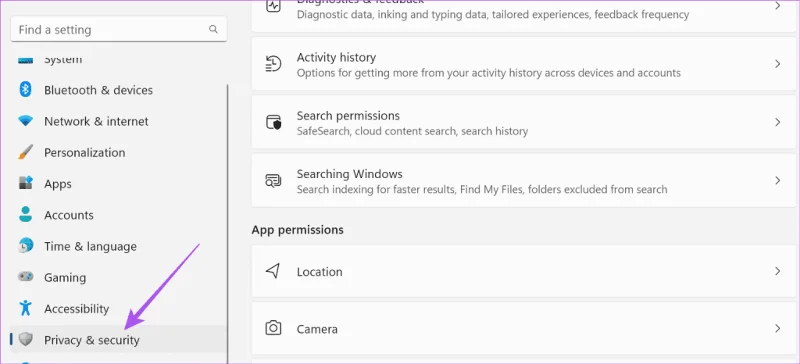
Task: Click the Location arrow icon
Action: [273, 271]
